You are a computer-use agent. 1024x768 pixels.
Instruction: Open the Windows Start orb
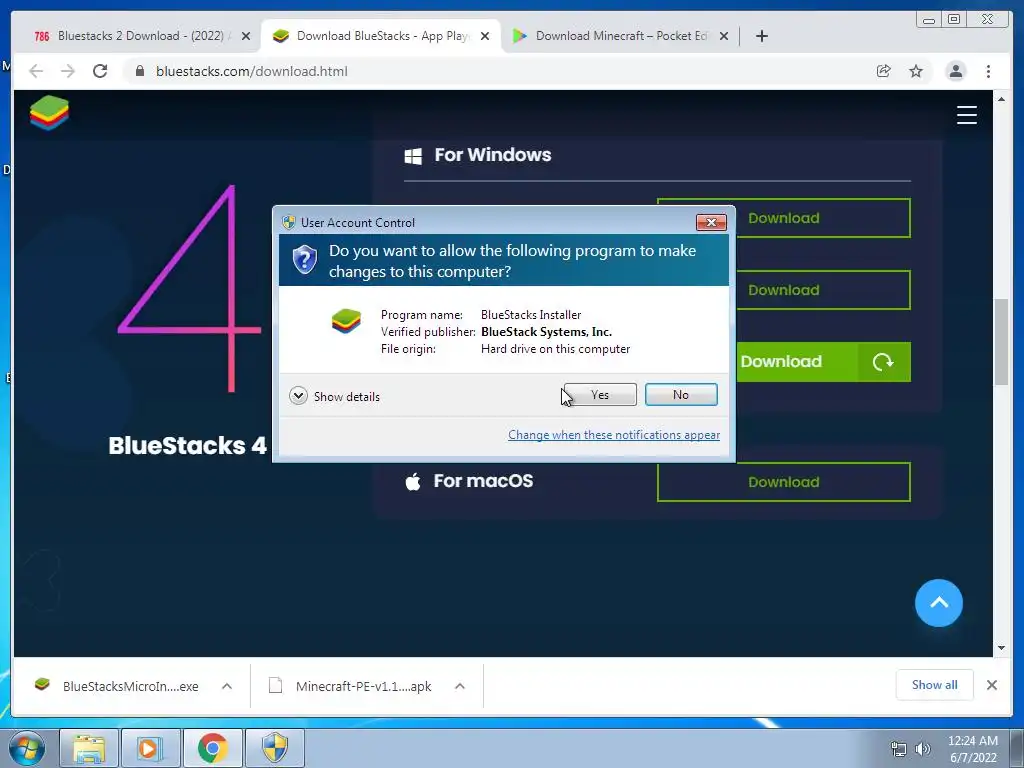click(27, 748)
